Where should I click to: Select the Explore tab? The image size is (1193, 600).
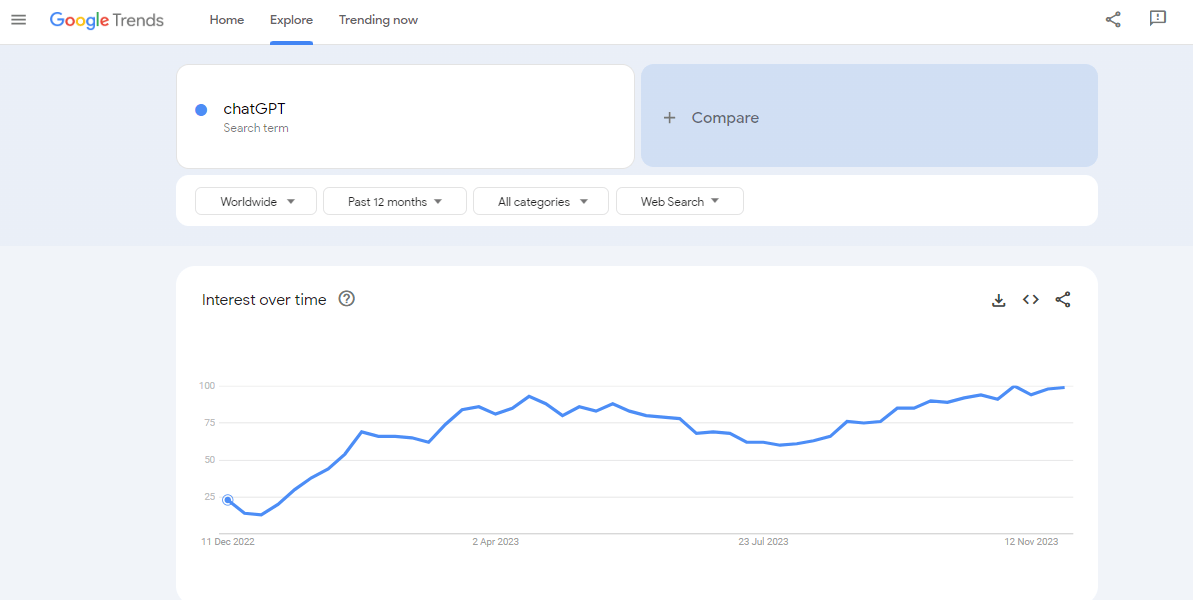coord(291,21)
